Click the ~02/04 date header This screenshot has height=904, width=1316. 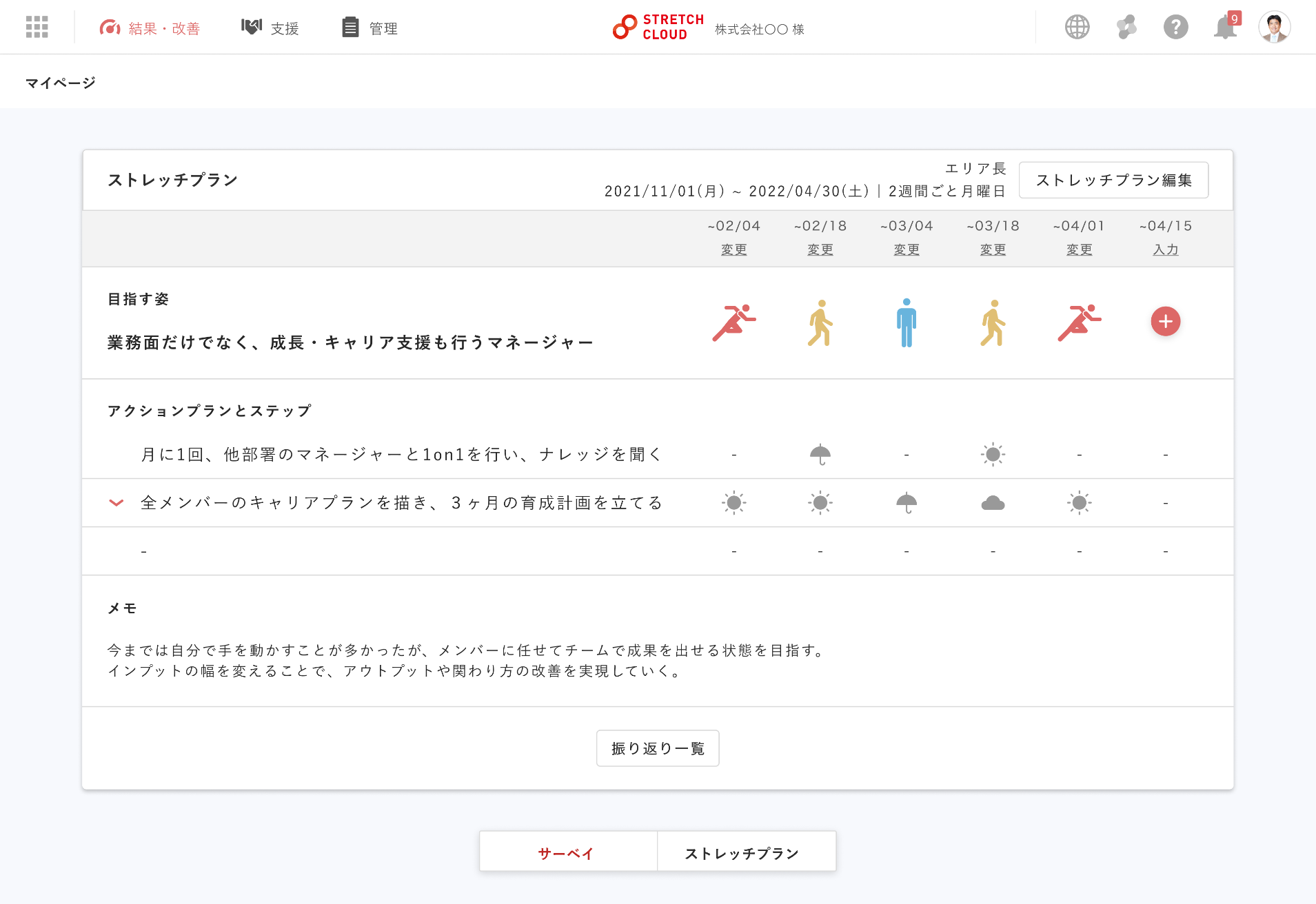click(733, 225)
